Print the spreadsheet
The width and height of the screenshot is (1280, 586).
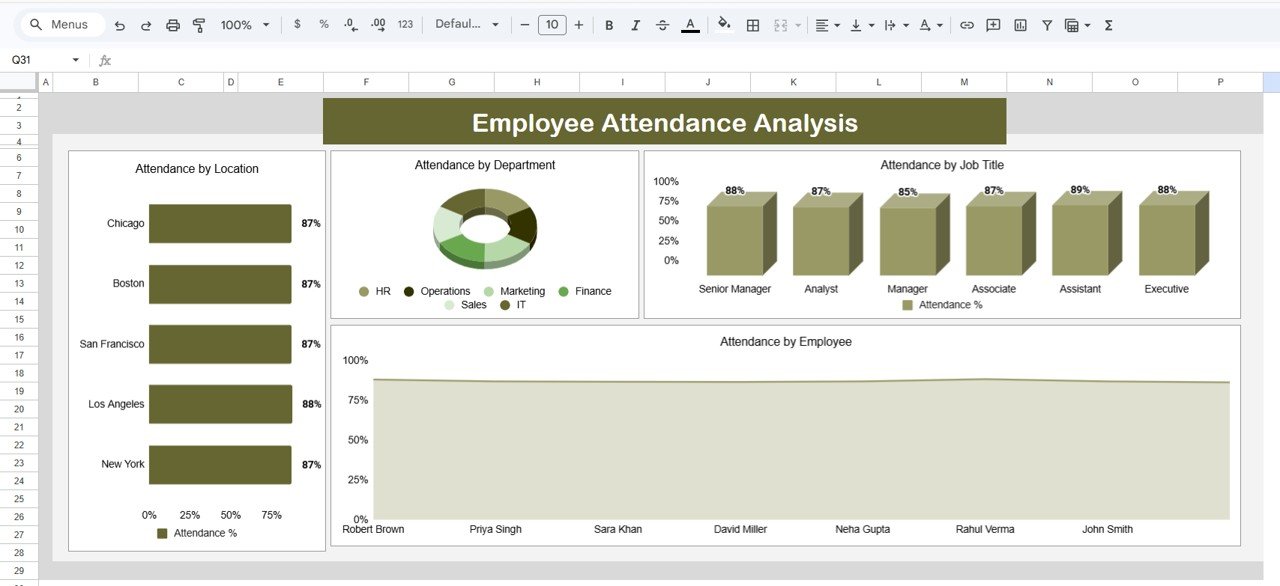pos(173,25)
